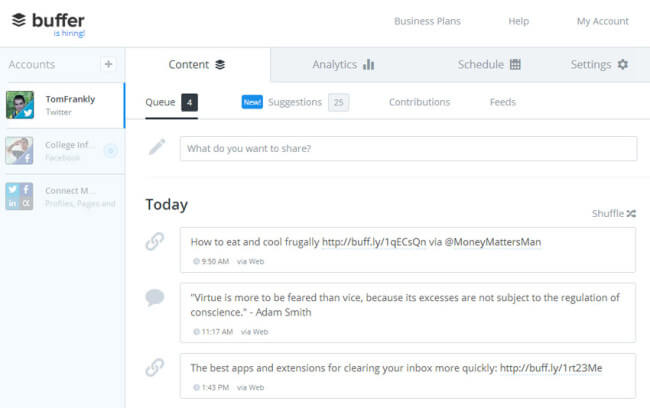Click the College Inf Facebook avatar
Viewport: 650px width, 408px height.
(x=19, y=151)
